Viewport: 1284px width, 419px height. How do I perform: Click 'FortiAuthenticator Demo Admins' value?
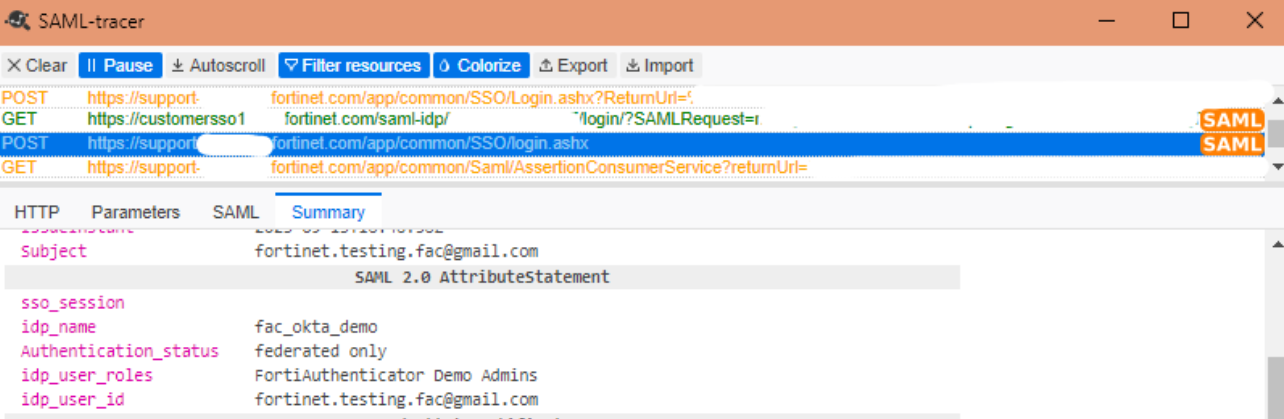pyautogui.click(x=396, y=375)
